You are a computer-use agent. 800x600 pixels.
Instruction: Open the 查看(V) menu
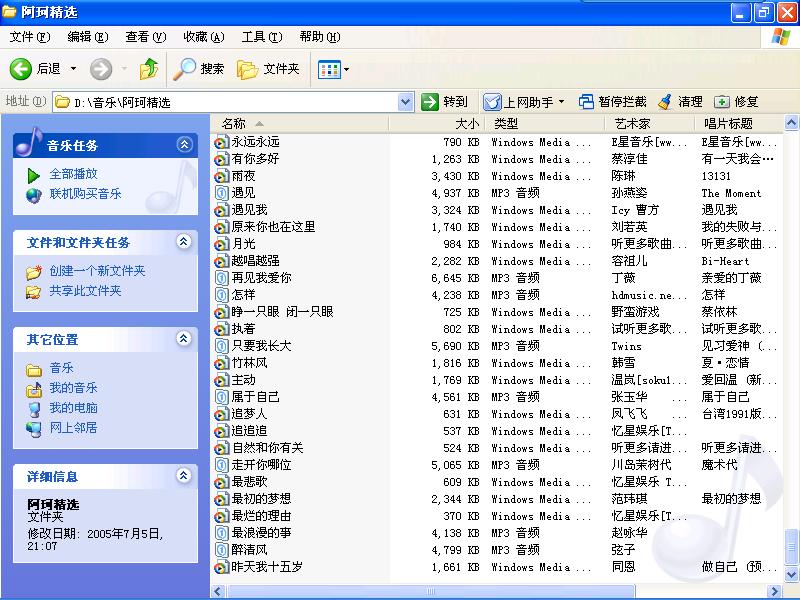tap(145, 37)
